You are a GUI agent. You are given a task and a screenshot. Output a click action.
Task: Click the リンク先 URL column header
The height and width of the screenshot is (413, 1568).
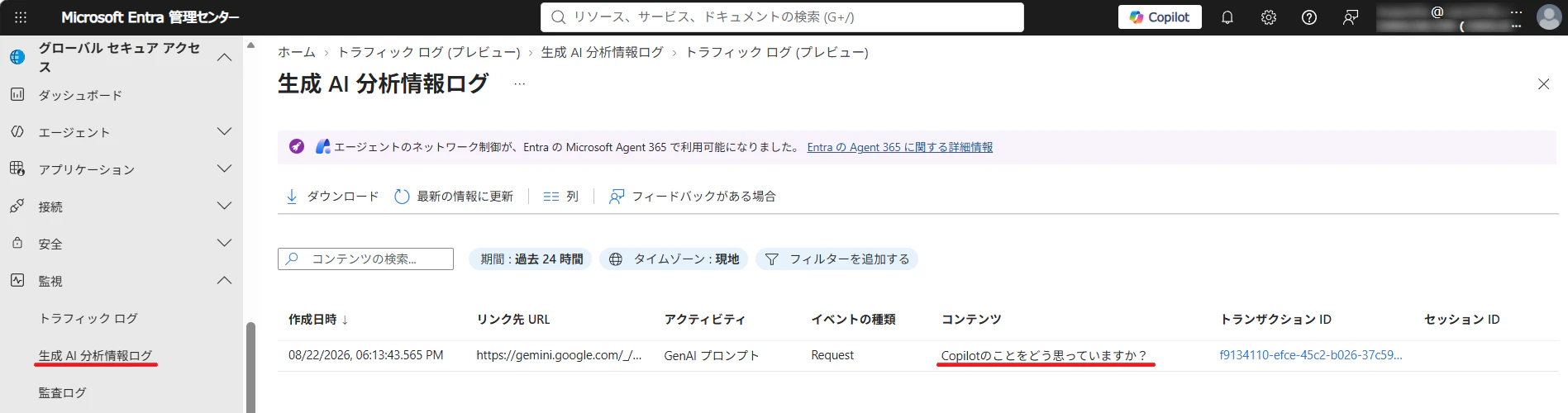pos(512,319)
